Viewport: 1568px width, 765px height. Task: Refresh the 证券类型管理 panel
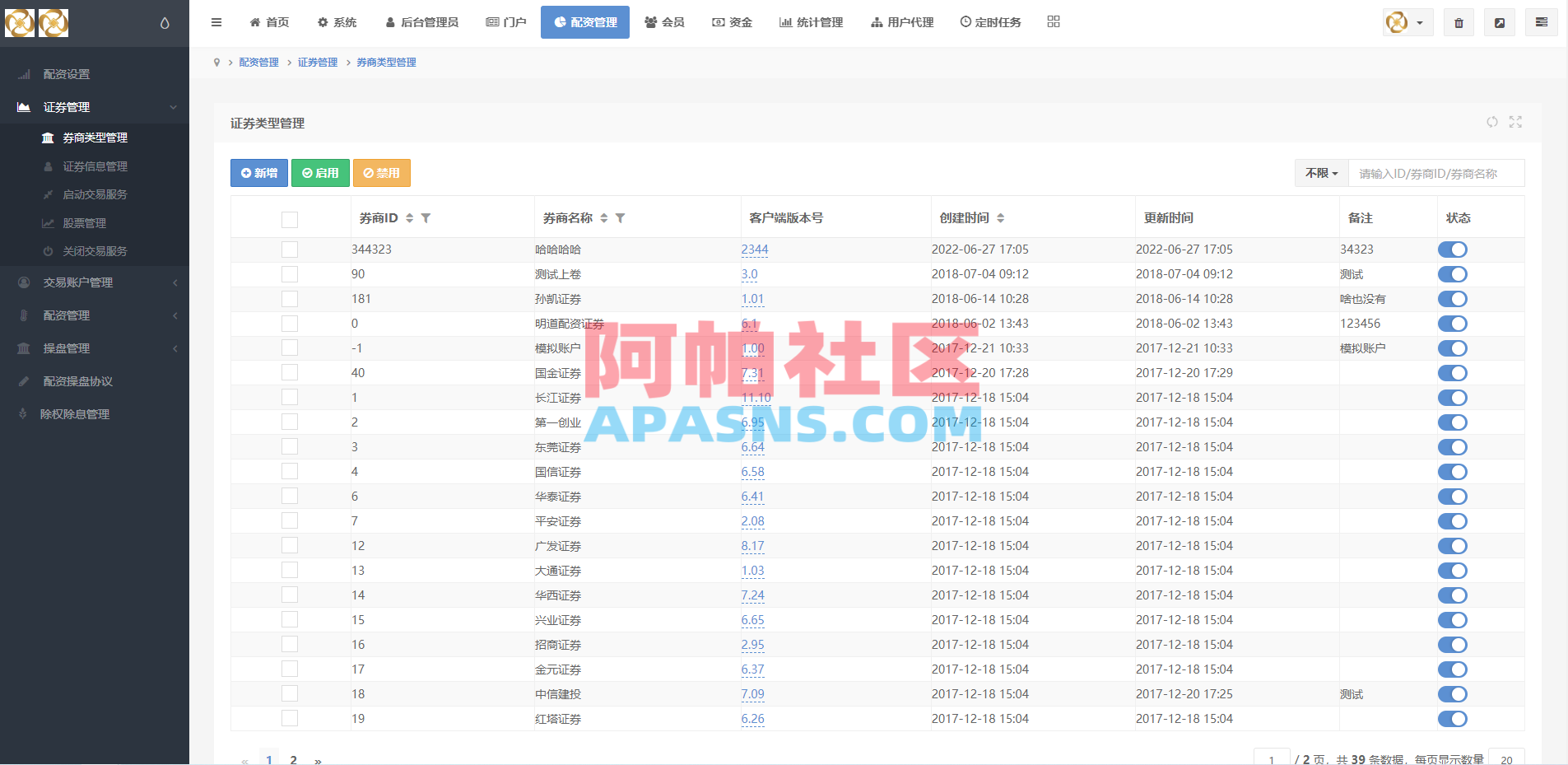[1491, 122]
